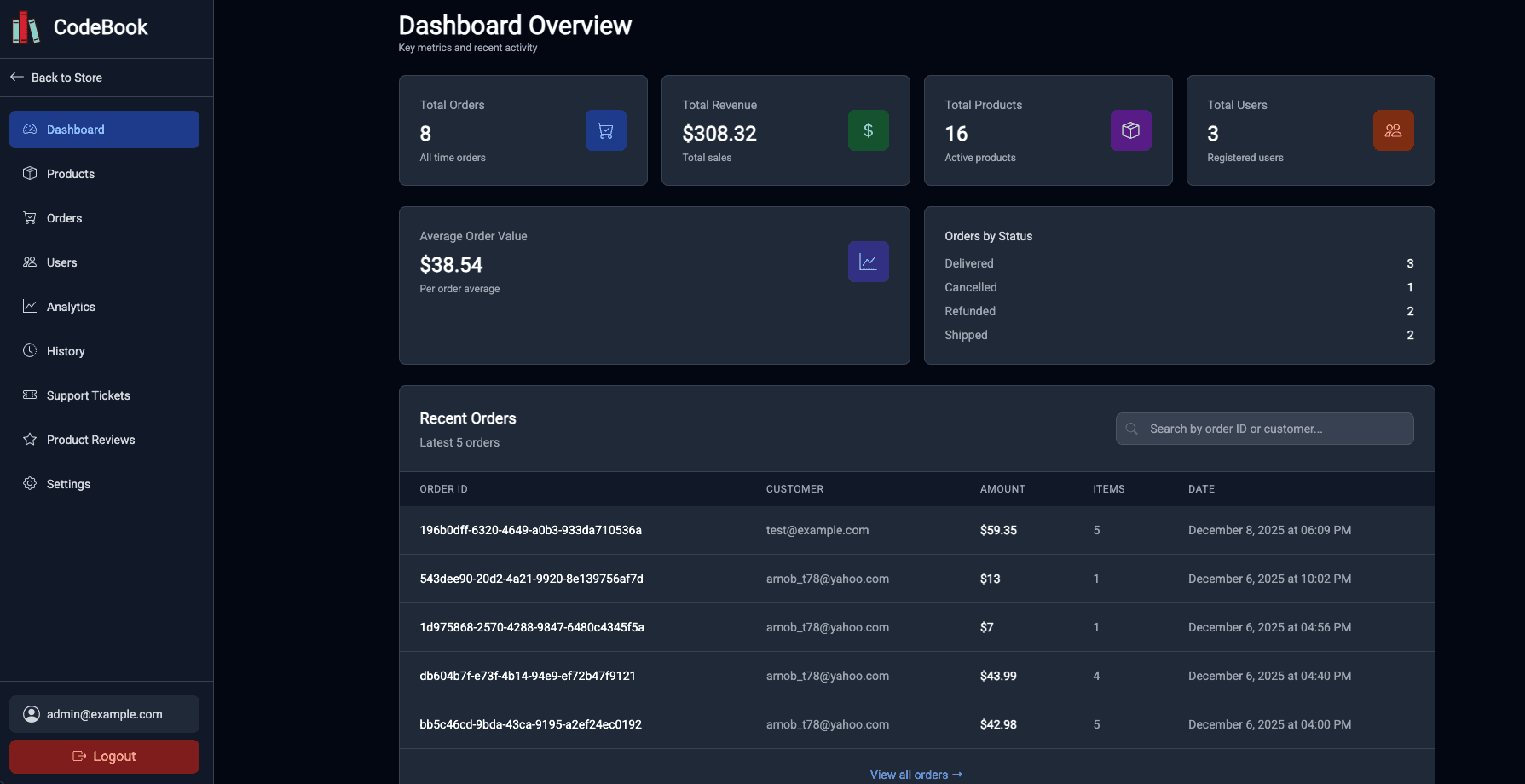This screenshot has width=1525, height=784.
Task: Click the Total Products purple cube icon
Action: click(1130, 130)
